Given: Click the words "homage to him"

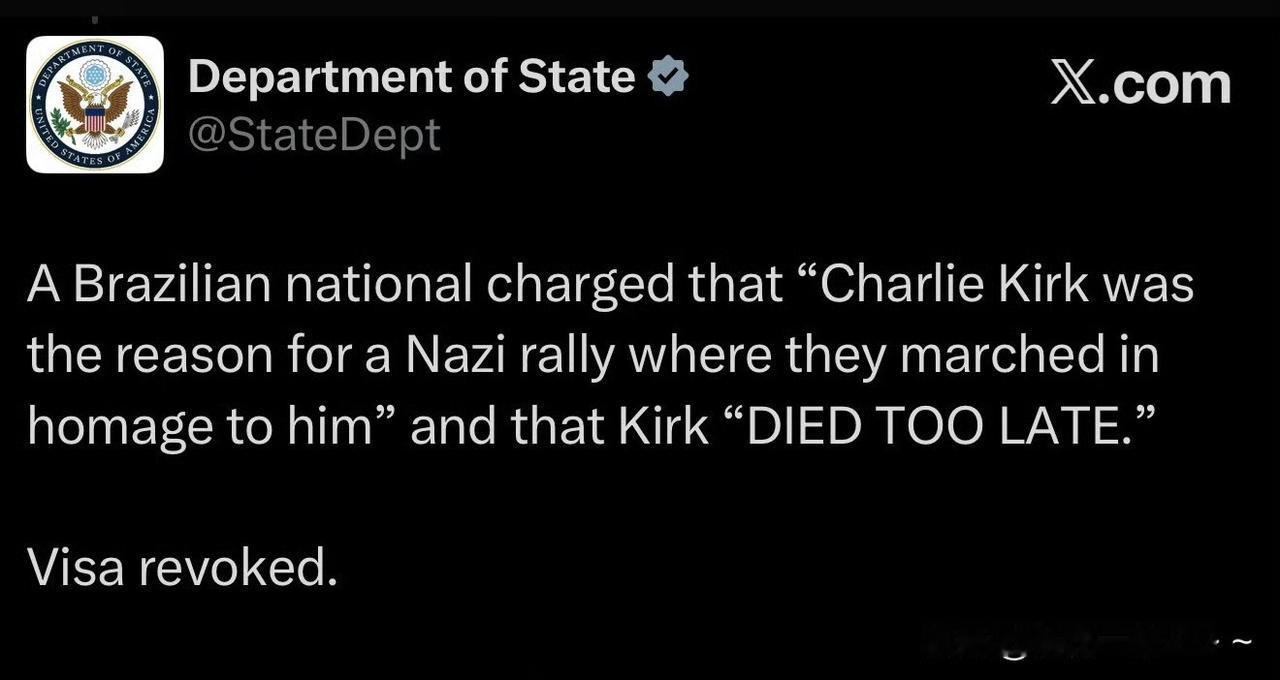Looking at the screenshot, I should pyautogui.click(x=200, y=427).
